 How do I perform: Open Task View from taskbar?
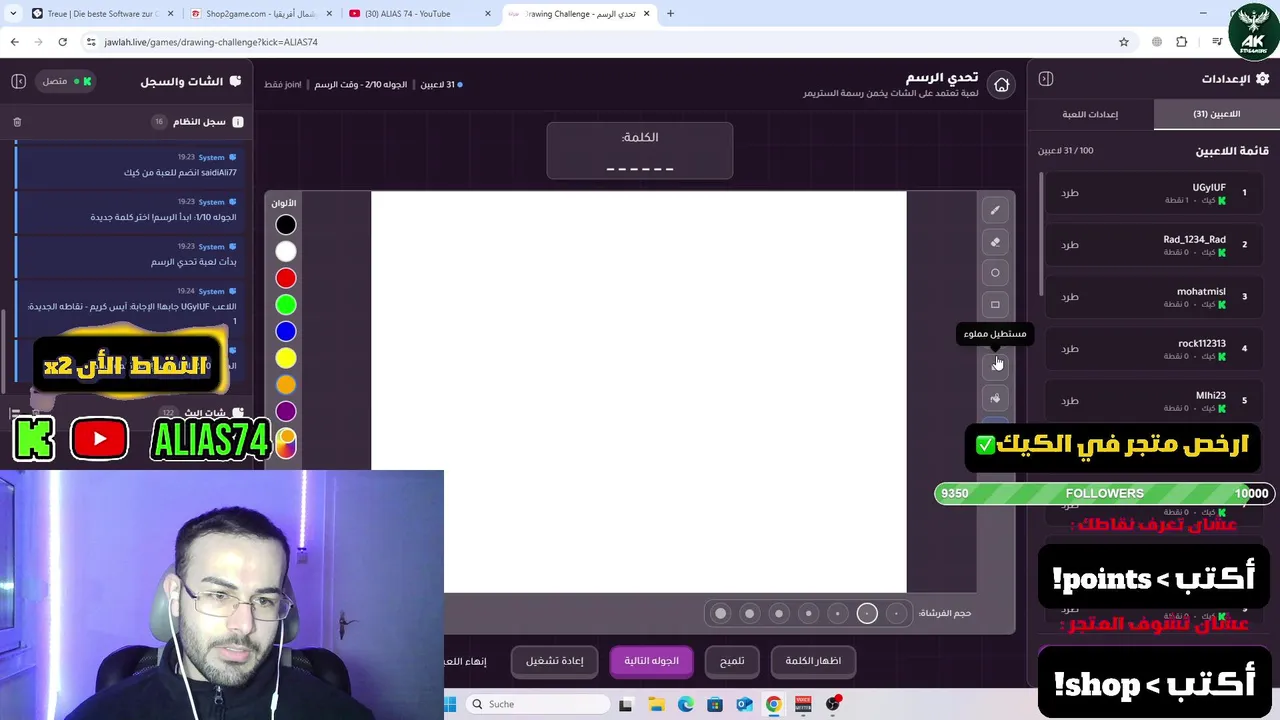(626, 705)
